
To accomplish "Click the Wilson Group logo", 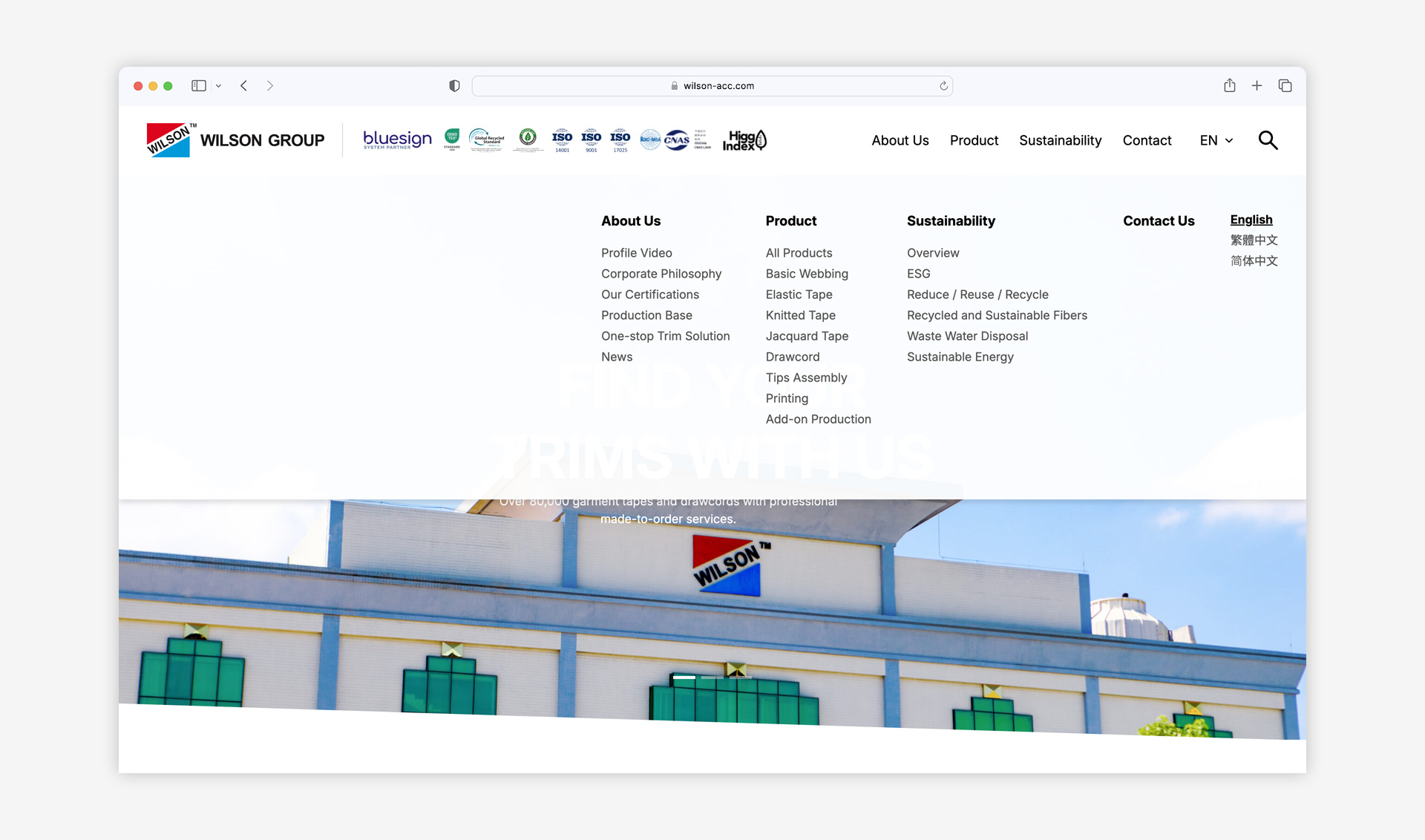I will point(235,140).
